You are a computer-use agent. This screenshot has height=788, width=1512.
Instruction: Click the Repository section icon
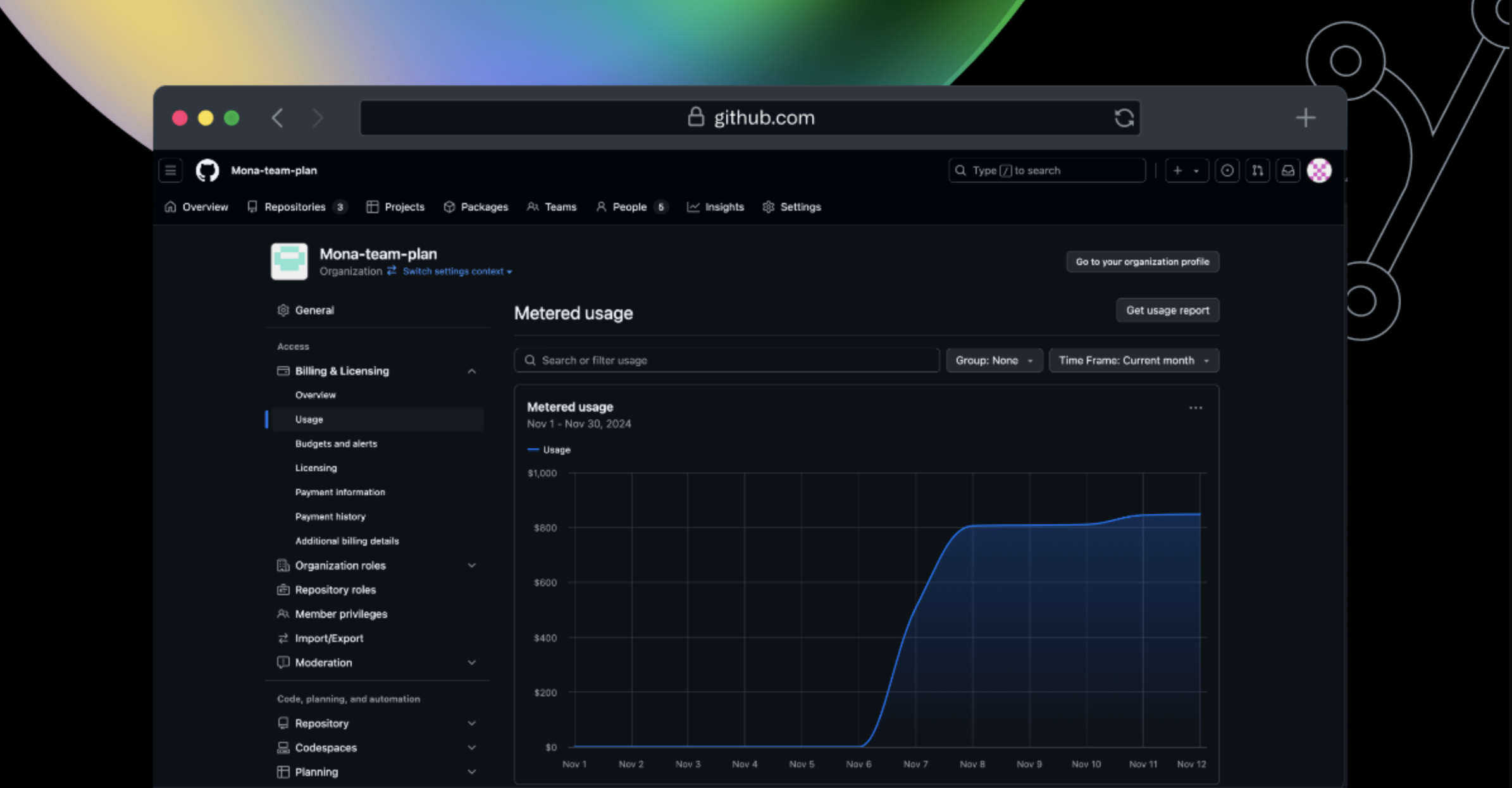[x=283, y=722]
